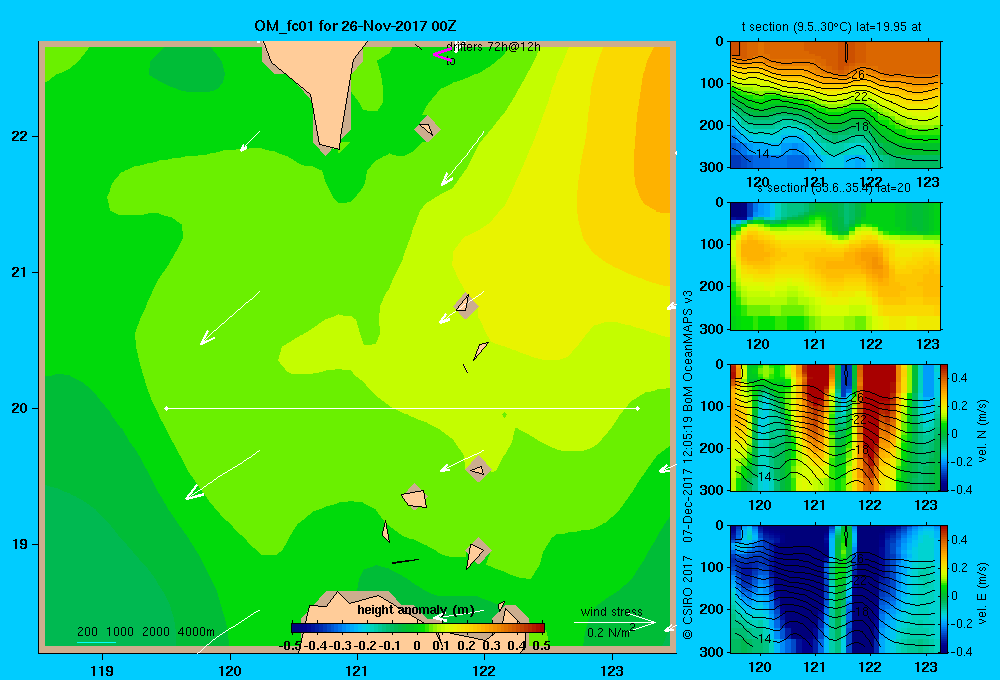Pick the dark red end of height anomaly colorbar
This screenshot has height=680, width=1000.
click(x=538, y=628)
